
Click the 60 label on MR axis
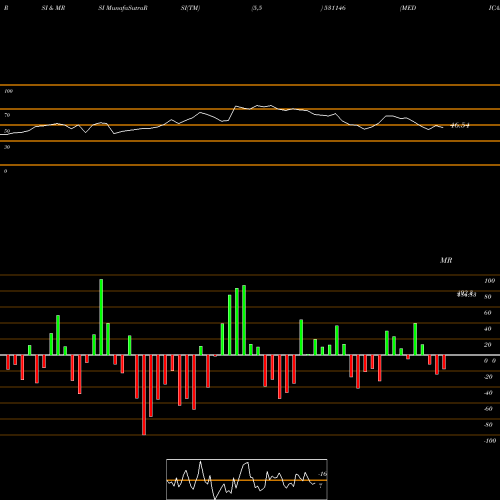(488, 313)
